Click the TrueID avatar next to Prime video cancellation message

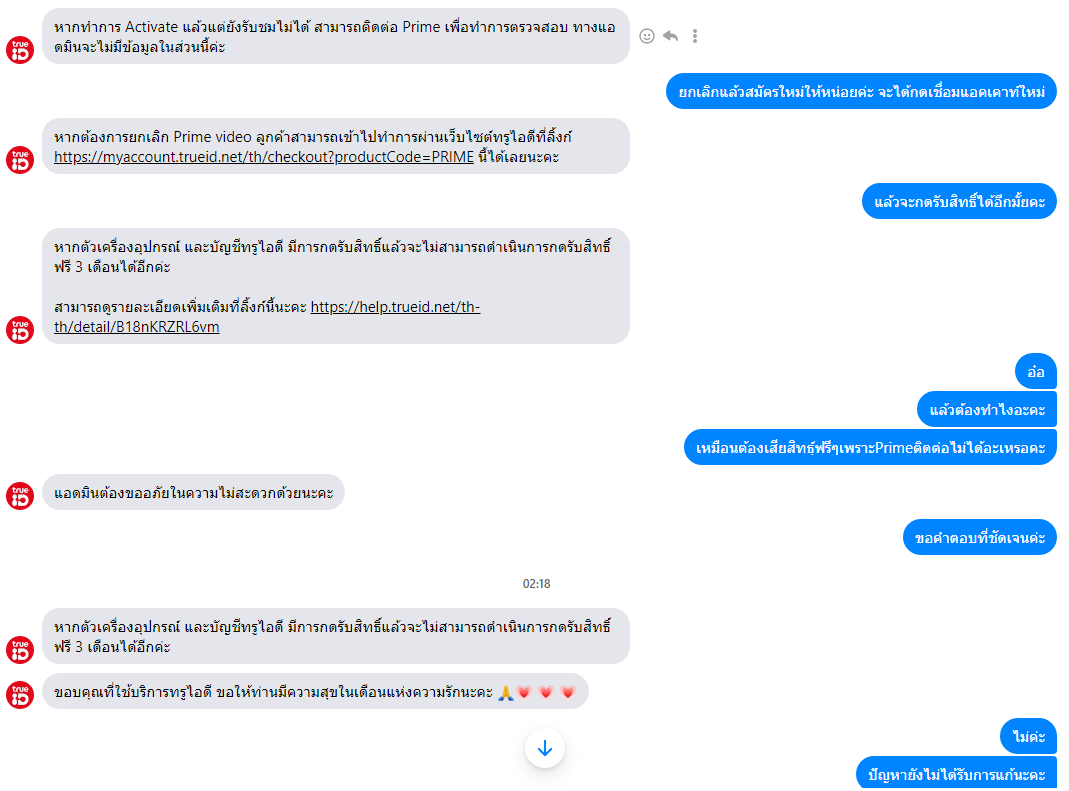pos(20,160)
